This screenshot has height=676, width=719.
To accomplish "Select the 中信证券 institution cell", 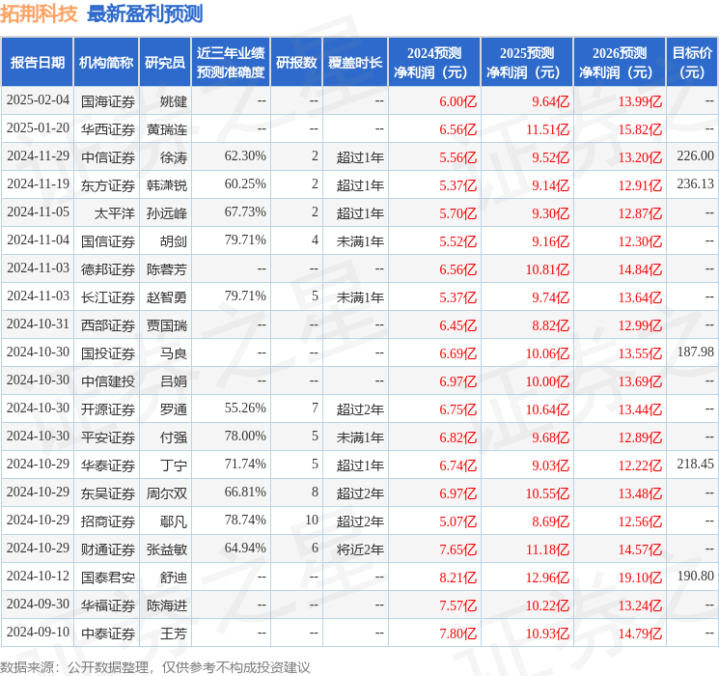I will point(108,157).
